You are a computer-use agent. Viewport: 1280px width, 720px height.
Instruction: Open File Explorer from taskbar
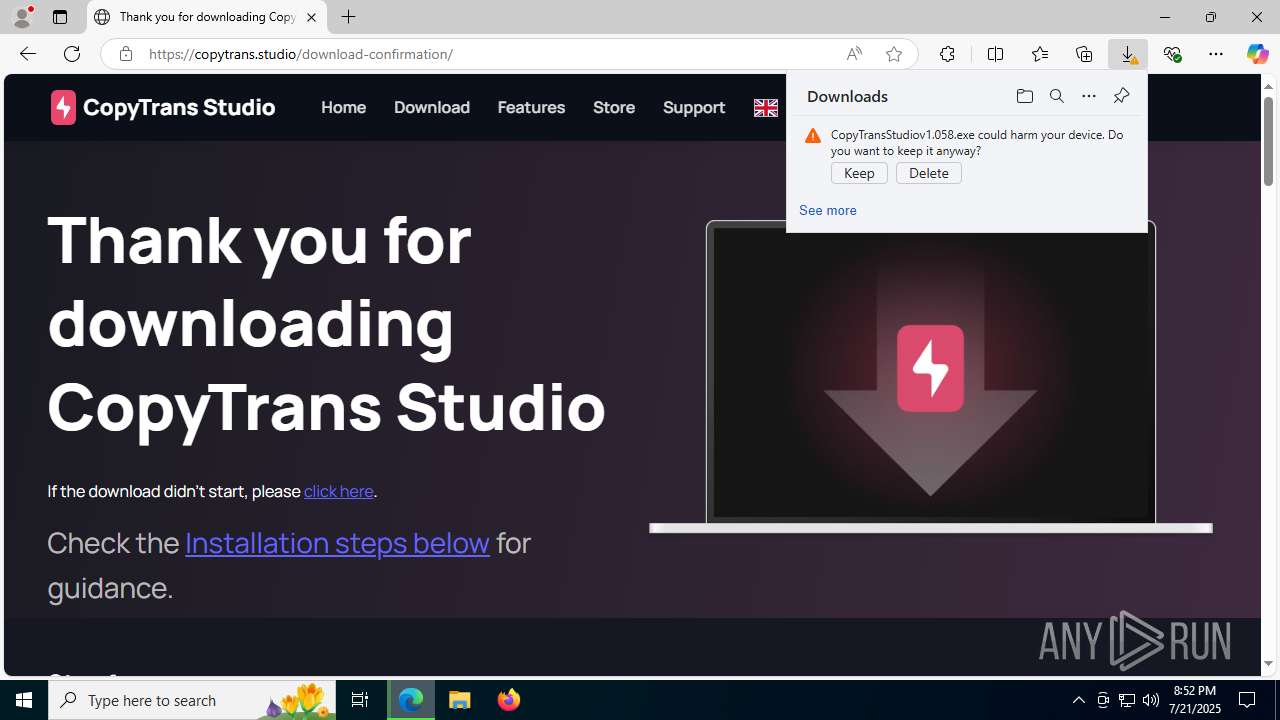[460, 700]
